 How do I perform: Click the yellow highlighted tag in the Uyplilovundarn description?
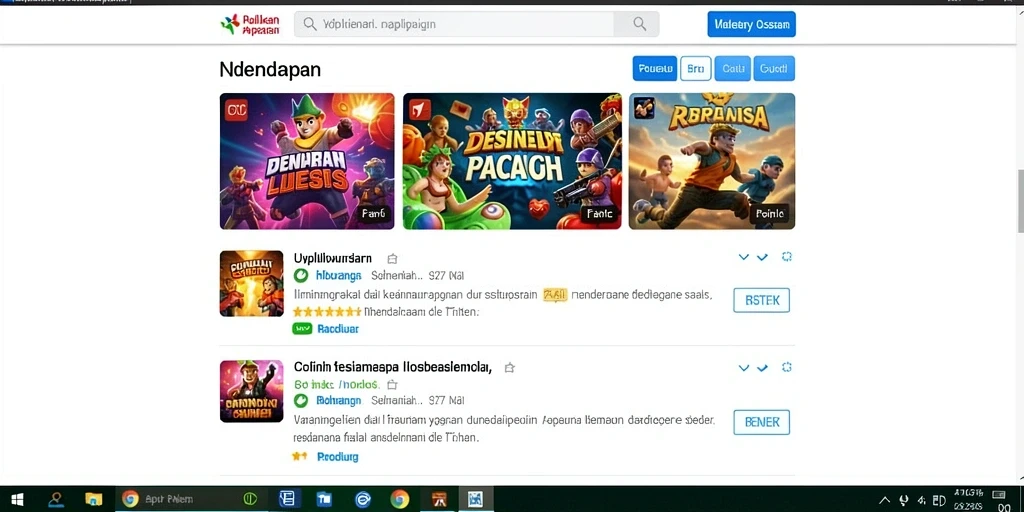click(555, 295)
